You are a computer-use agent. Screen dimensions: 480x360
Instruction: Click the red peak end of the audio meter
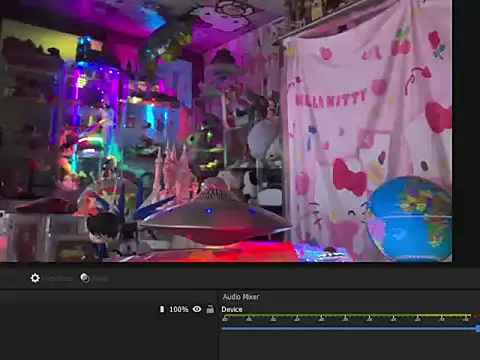(x=477, y=315)
